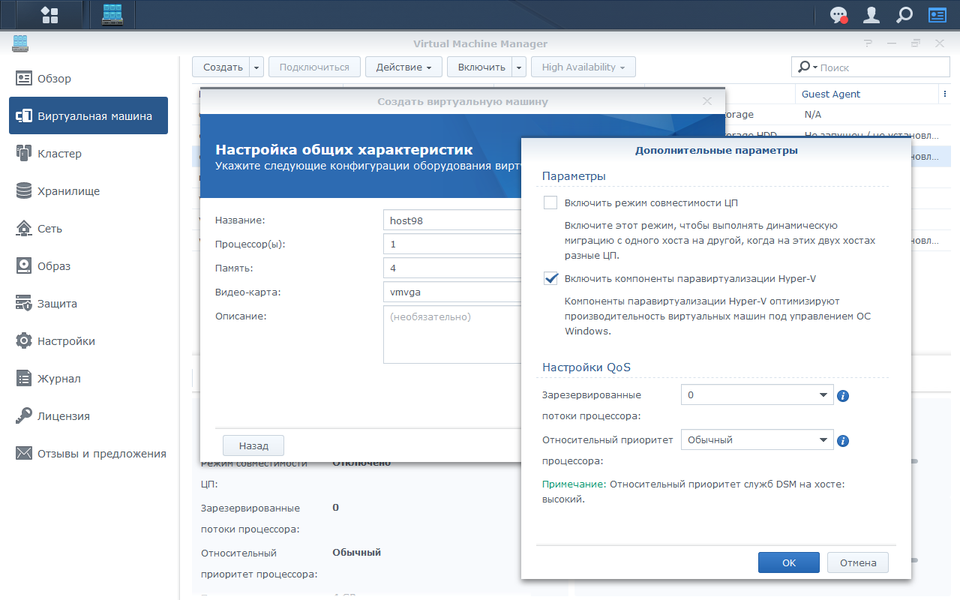Open help question mark in window title
This screenshot has height=600, width=960.
[x=868, y=43]
